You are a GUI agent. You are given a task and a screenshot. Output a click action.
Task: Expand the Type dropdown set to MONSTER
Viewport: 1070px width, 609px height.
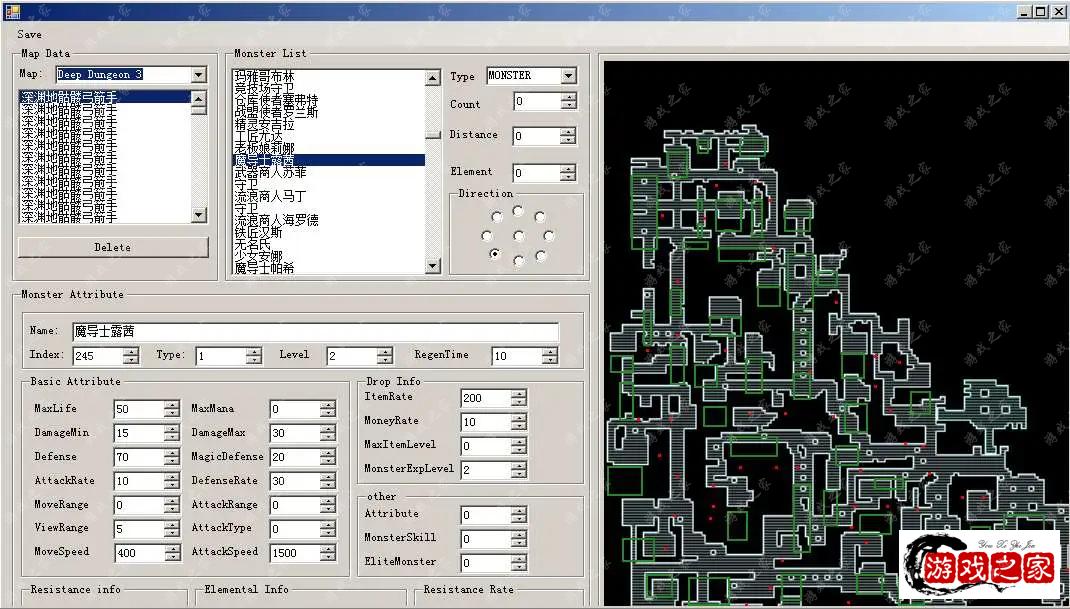click(x=568, y=76)
